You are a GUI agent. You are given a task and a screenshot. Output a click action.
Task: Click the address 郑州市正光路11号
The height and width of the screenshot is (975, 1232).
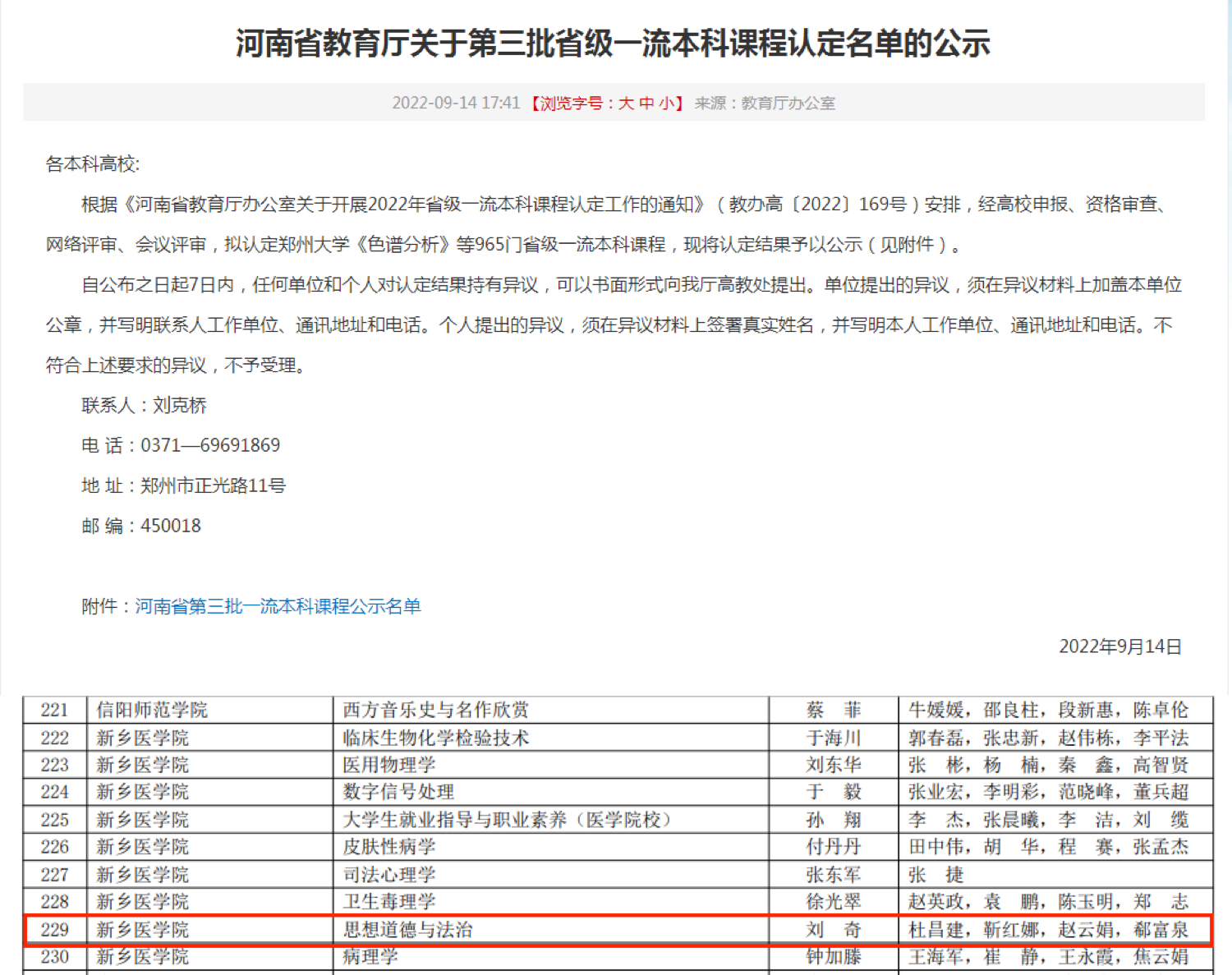213,486
